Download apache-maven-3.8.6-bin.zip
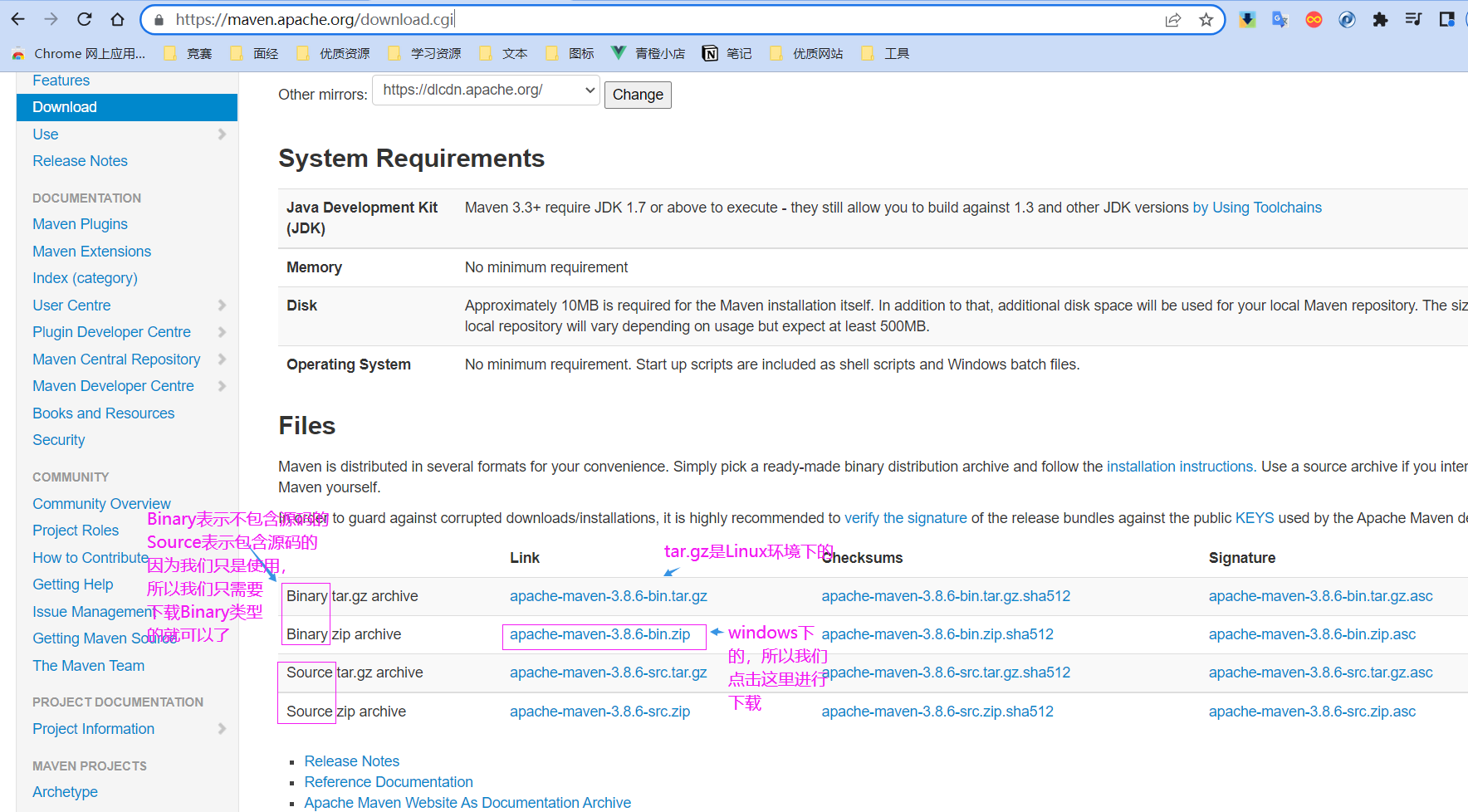 [x=599, y=634]
